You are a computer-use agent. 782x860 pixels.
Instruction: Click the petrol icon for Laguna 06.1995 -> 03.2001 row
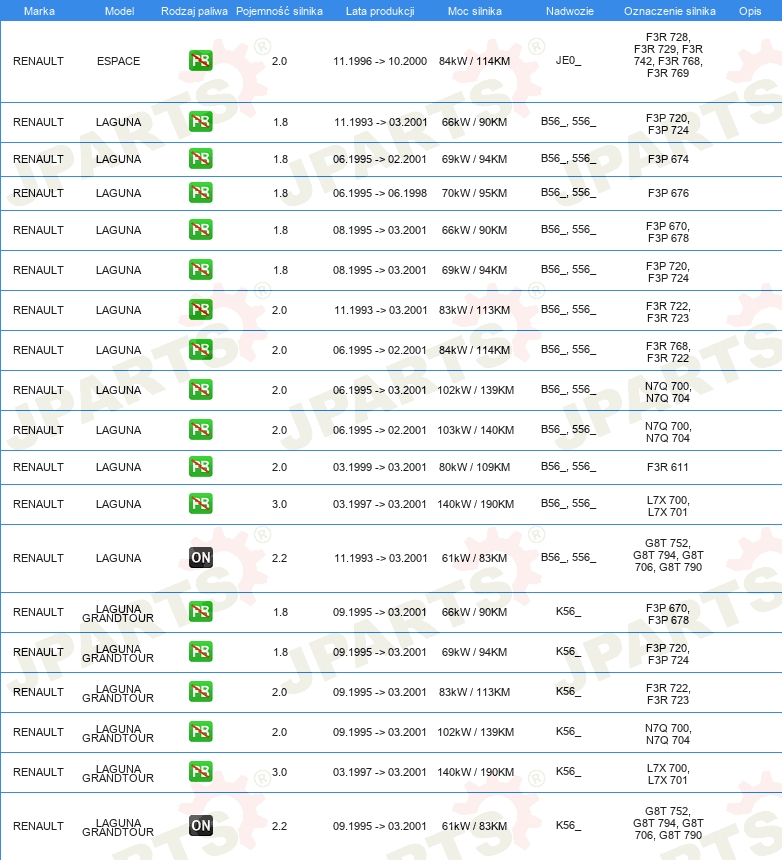point(201,389)
